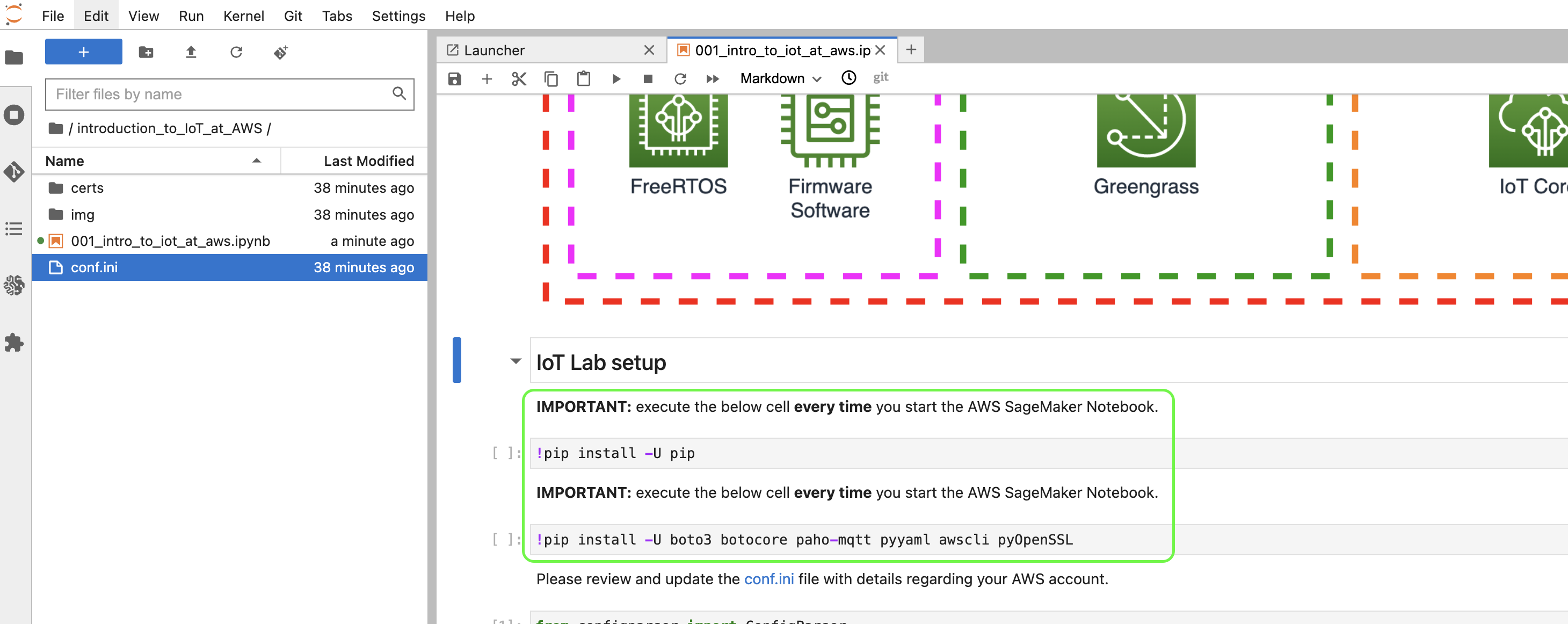Add a new tab with the plus button
The width and height of the screenshot is (1568, 624).
(911, 50)
